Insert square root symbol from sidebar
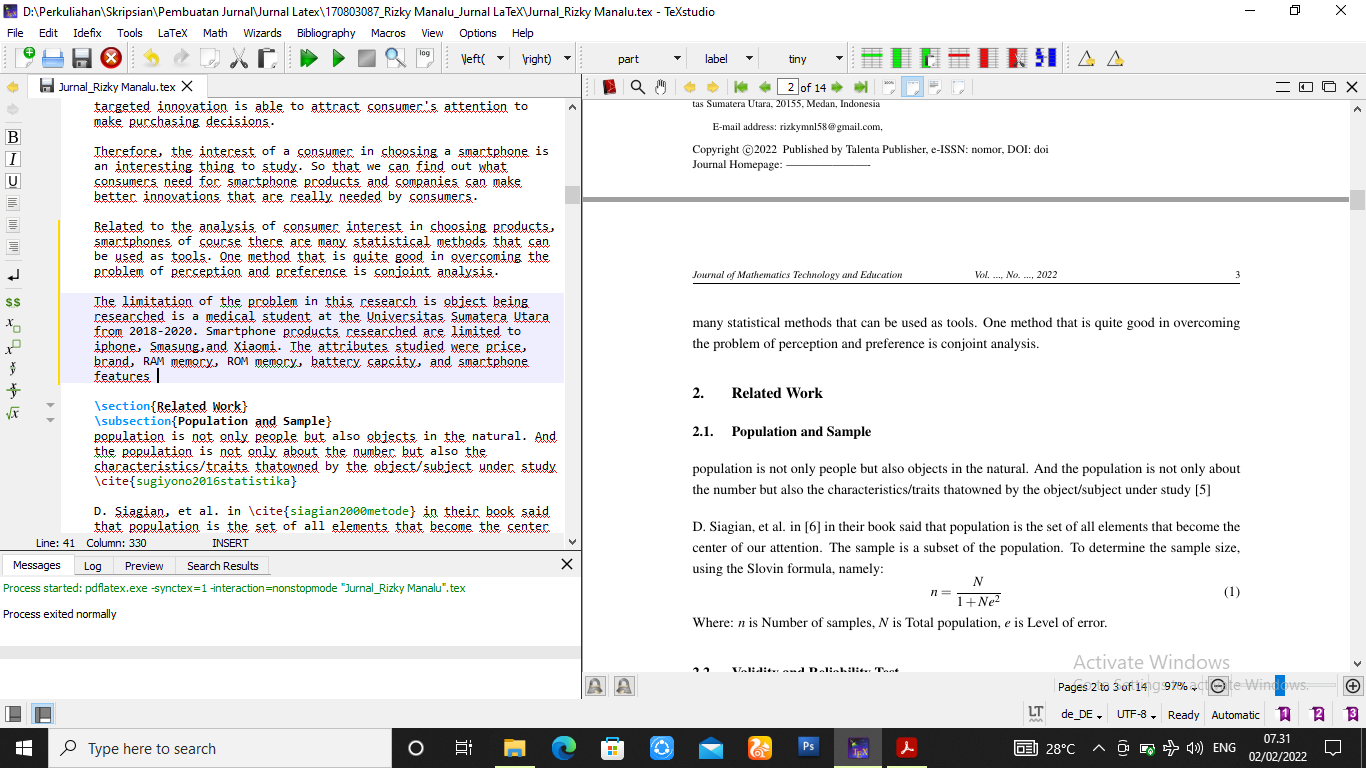 tap(13, 413)
